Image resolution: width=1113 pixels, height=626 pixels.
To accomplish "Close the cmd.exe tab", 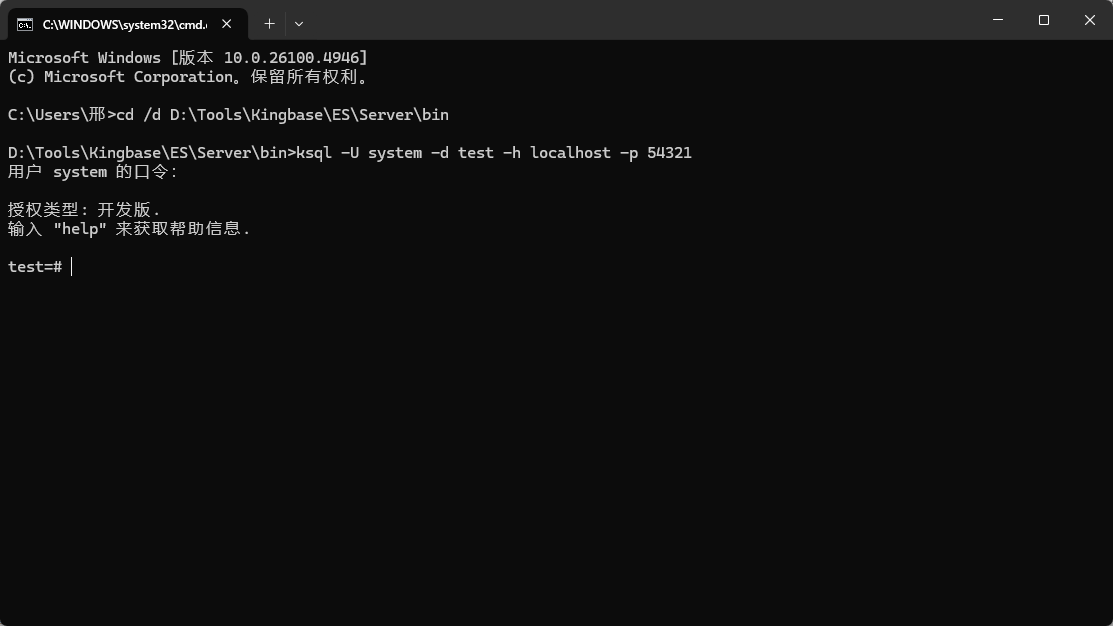I will 228,23.
